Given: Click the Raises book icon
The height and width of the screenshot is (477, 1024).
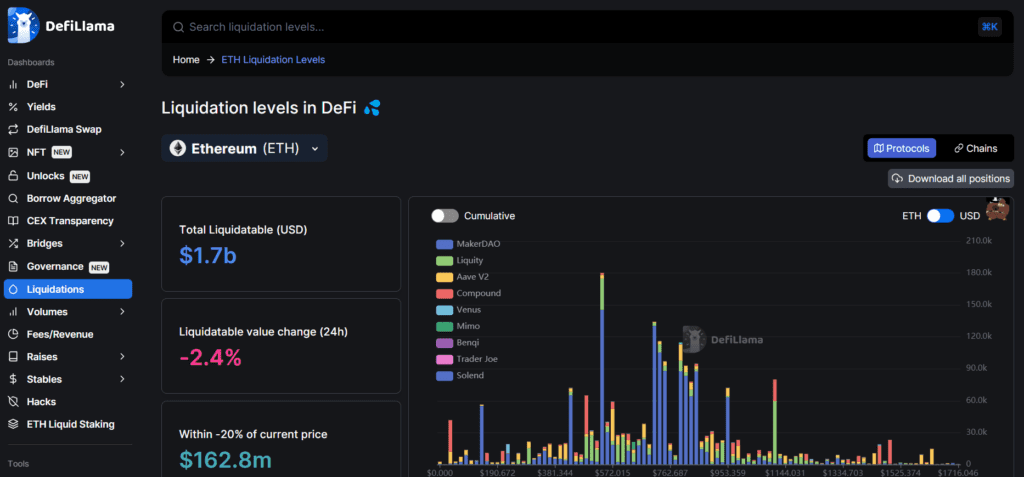Looking at the screenshot, I should click(12, 357).
